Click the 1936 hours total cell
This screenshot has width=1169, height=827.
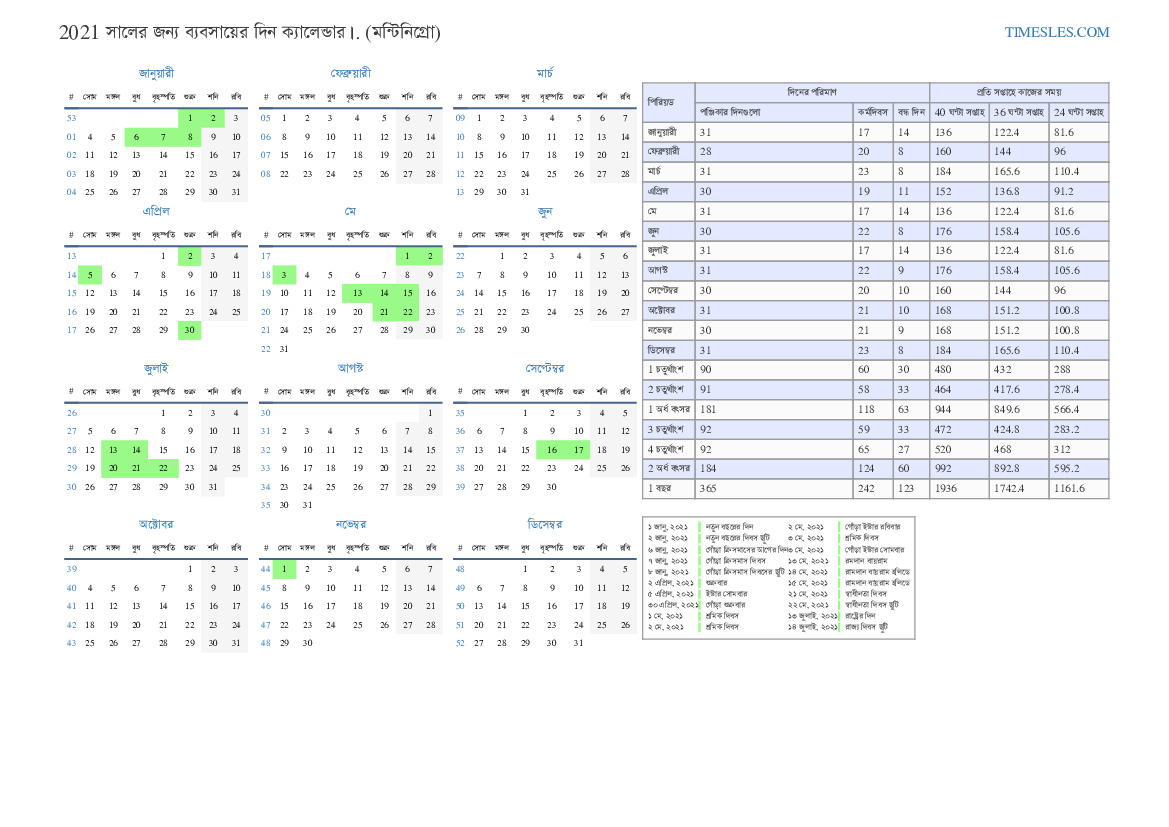click(x=946, y=488)
